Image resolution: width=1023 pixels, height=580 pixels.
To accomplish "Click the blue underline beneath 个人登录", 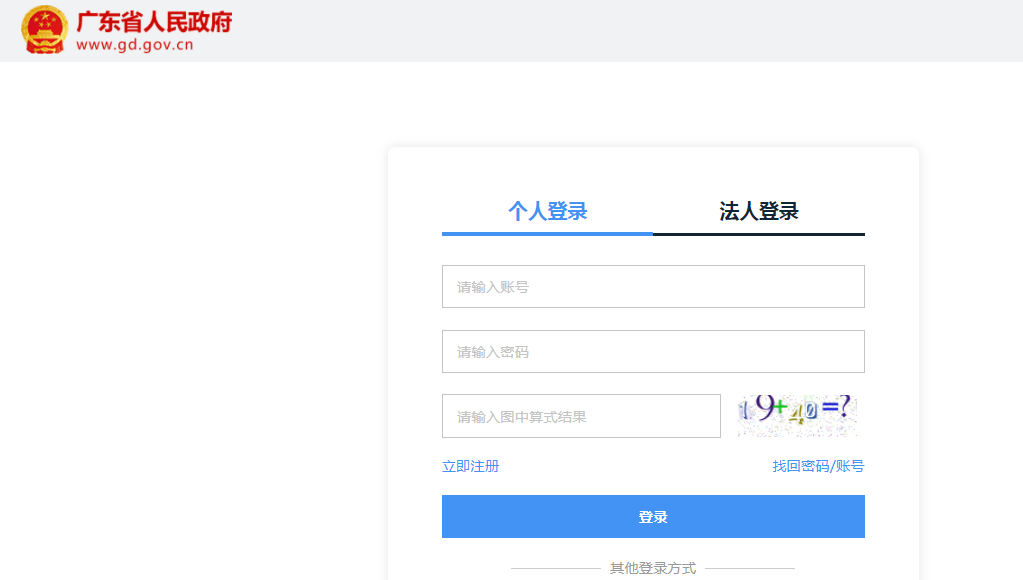I will coord(547,234).
